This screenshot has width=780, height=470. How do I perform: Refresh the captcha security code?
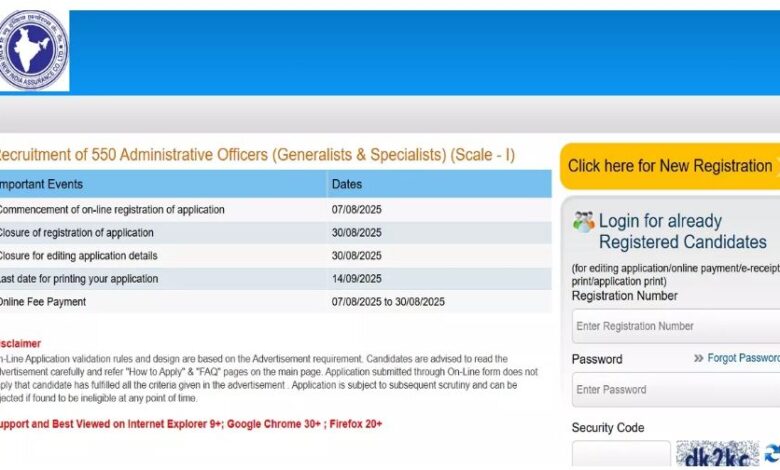(773, 454)
